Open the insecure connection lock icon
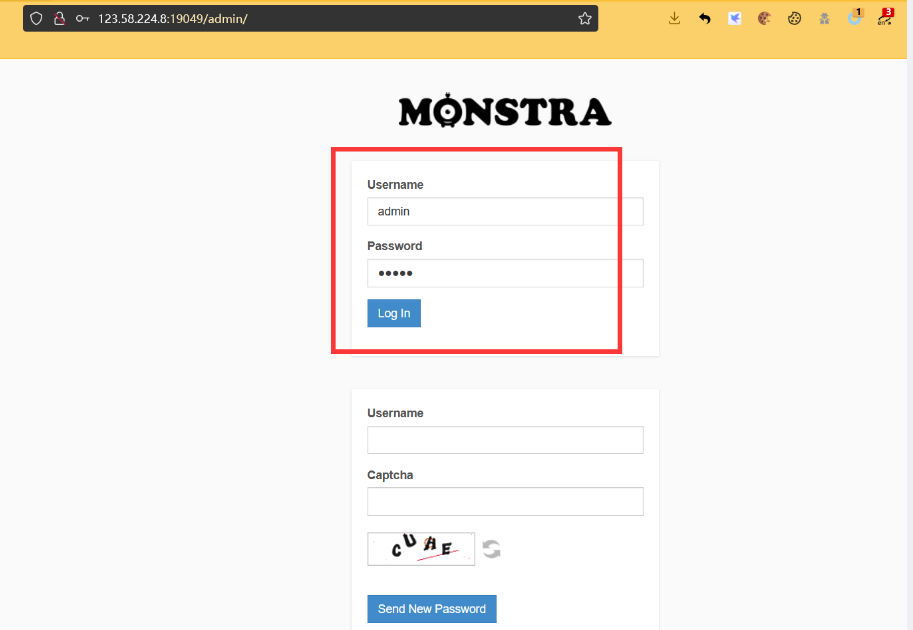 pos(59,19)
